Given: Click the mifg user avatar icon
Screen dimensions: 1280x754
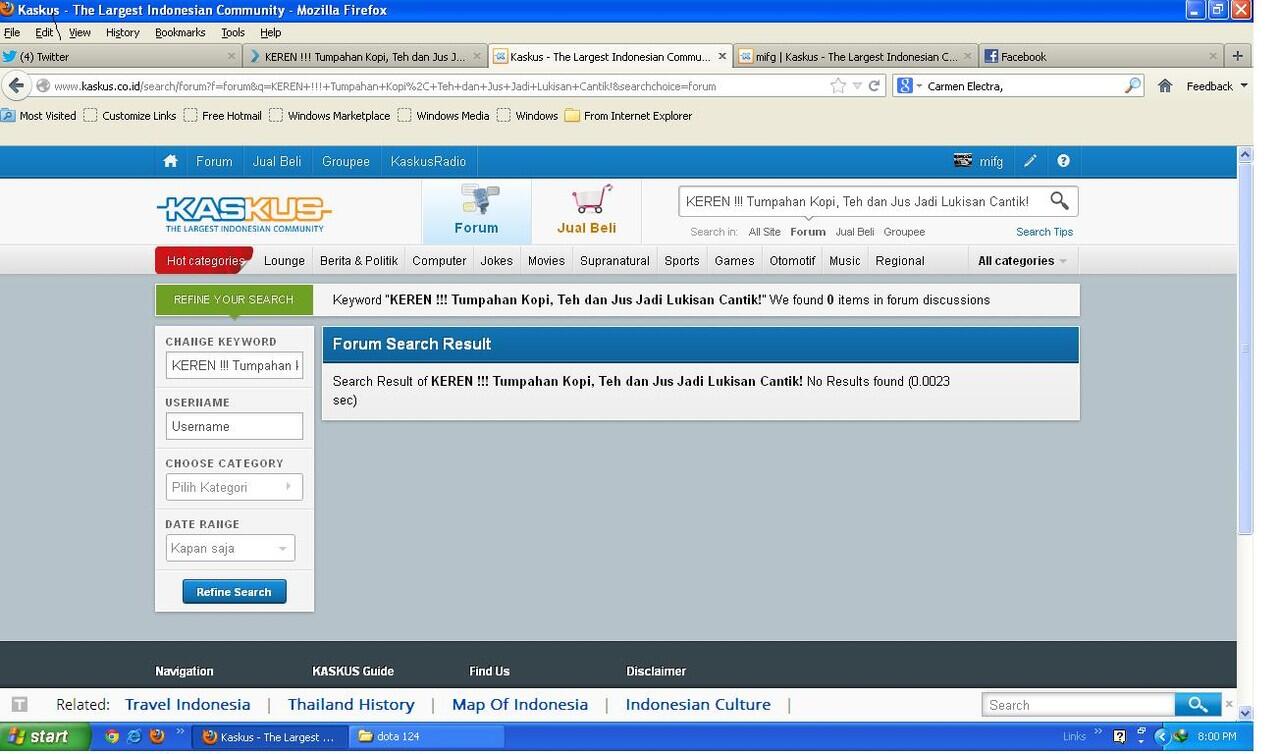Looking at the screenshot, I should tap(963, 160).
